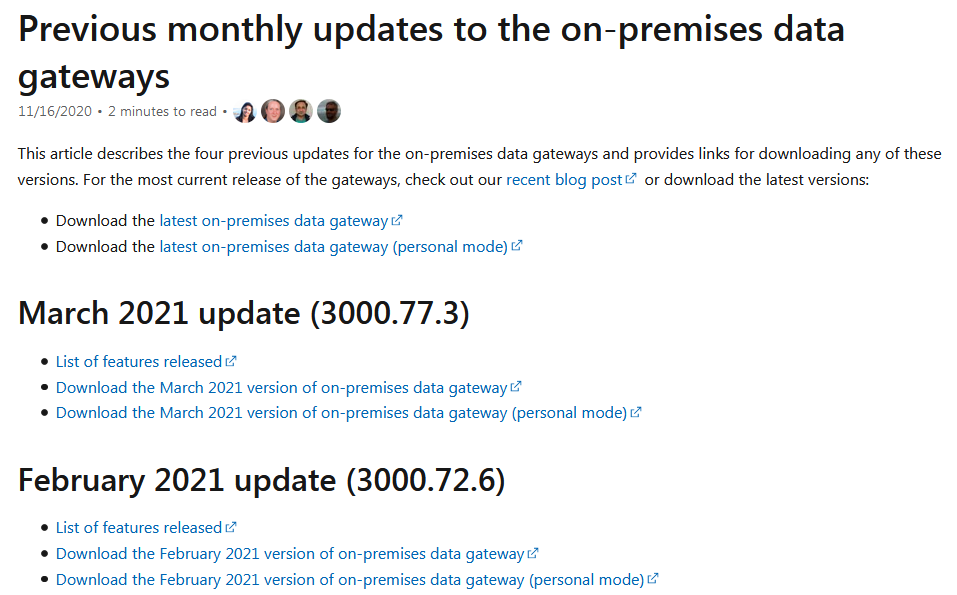
Task: Open March 2021 List of features released
Action: 139,362
